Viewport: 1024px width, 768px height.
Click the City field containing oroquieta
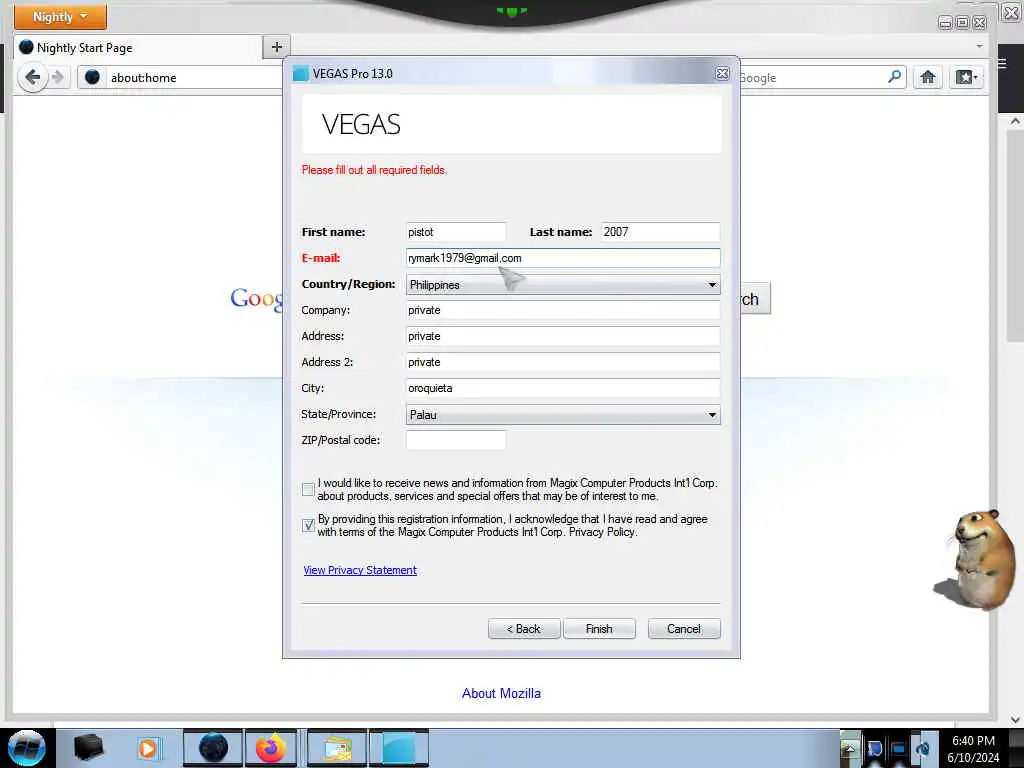pyautogui.click(x=563, y=388)
